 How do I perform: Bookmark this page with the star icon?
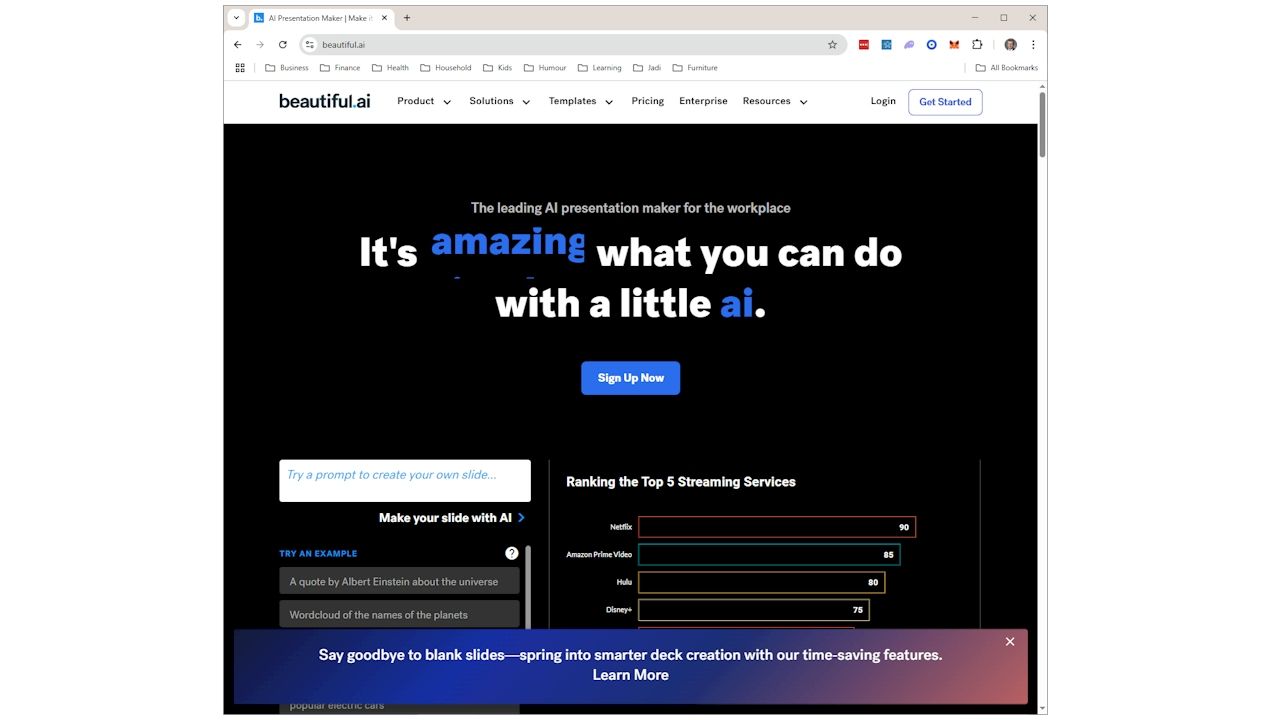832,45
